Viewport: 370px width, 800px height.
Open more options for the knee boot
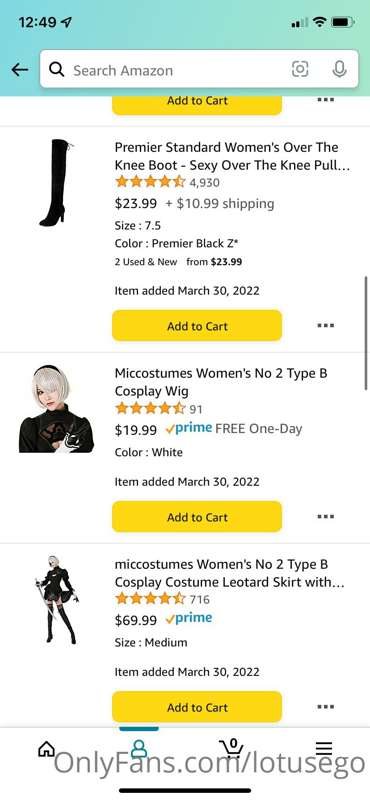point(326,325)
